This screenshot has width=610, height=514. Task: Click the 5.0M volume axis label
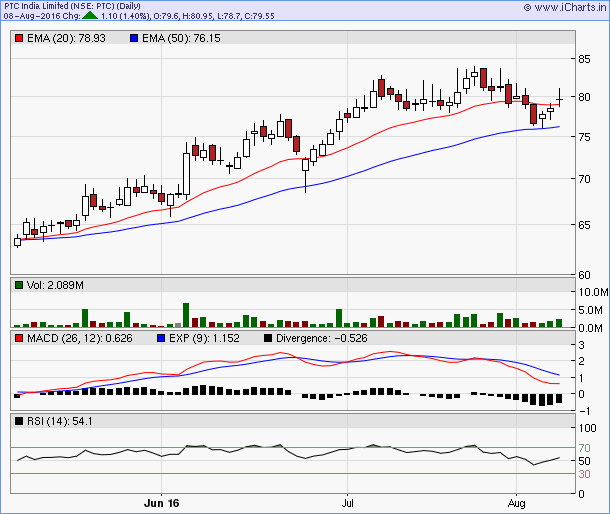click(x=590, y=310)
